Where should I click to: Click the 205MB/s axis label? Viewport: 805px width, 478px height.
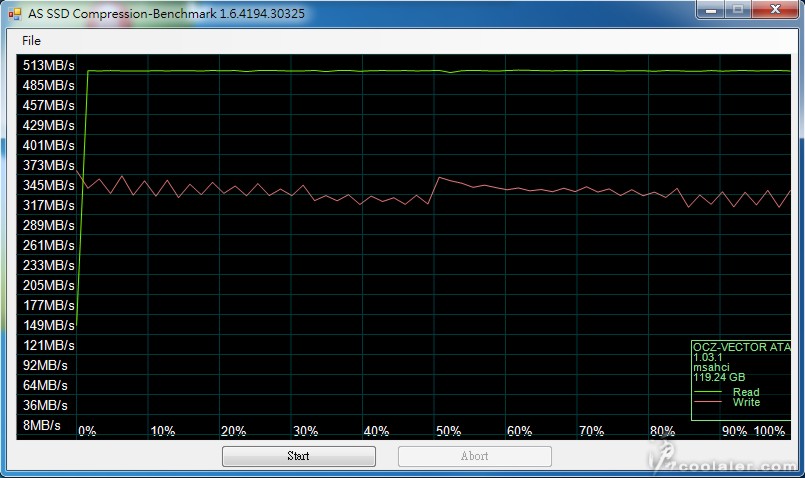tap(49, 285)
